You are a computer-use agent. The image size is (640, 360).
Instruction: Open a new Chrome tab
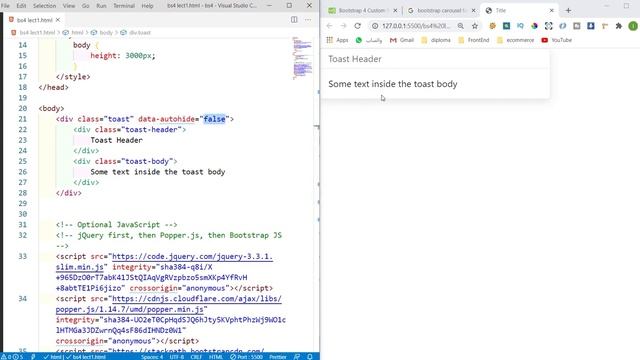coord(568,11)
